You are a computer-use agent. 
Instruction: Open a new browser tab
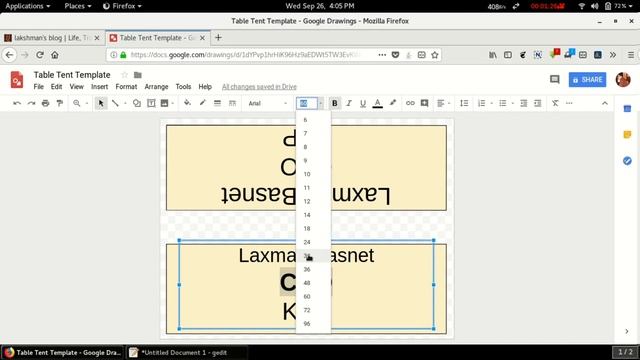(218, 38)
